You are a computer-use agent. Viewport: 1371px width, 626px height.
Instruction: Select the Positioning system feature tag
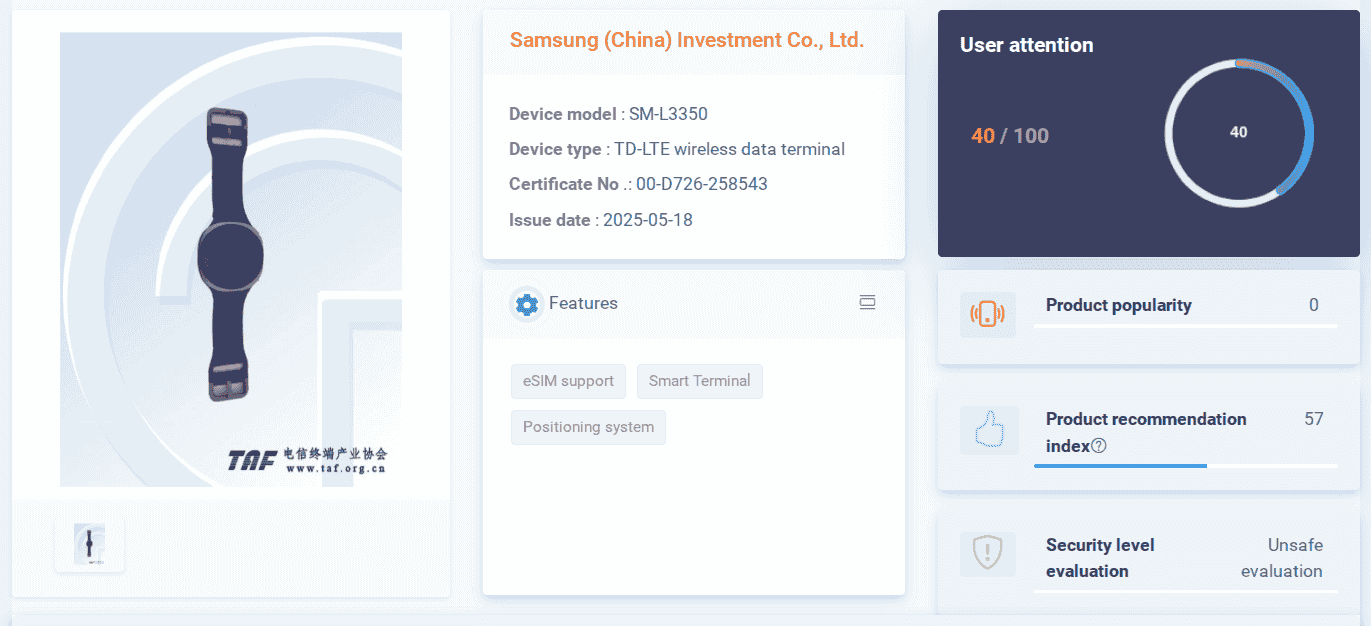(588, 427)
